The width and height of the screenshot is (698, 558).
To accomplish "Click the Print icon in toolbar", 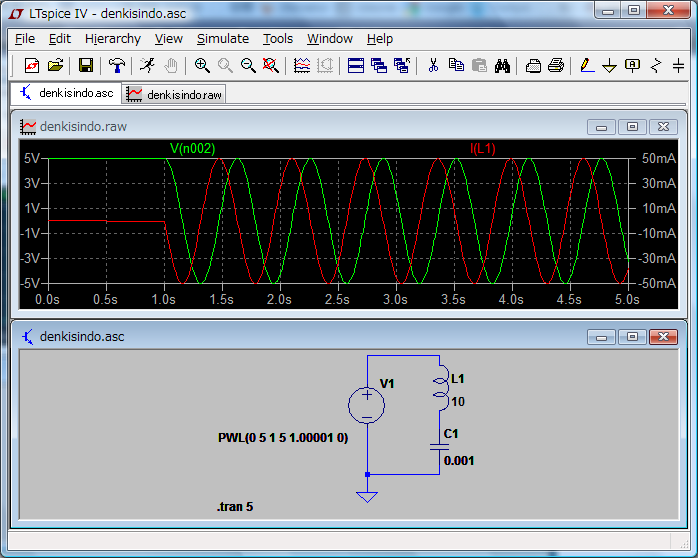I will point(556,66).
